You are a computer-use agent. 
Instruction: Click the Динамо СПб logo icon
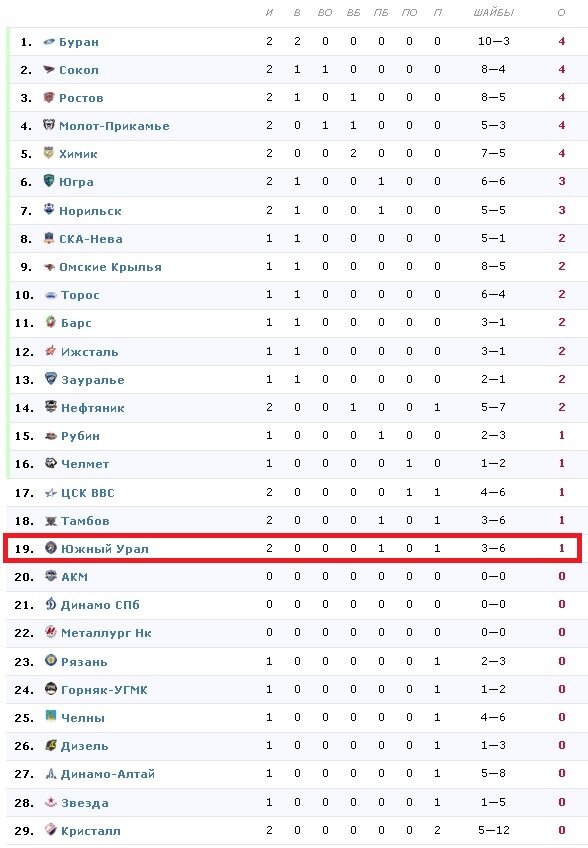tap(51, 604)
